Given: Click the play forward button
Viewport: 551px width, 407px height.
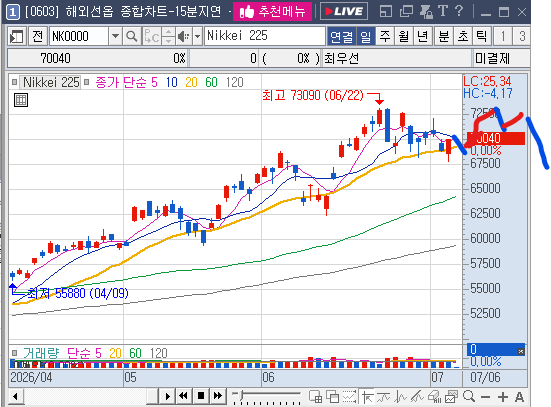Looking at the screenshot, I should coord(167,396).
